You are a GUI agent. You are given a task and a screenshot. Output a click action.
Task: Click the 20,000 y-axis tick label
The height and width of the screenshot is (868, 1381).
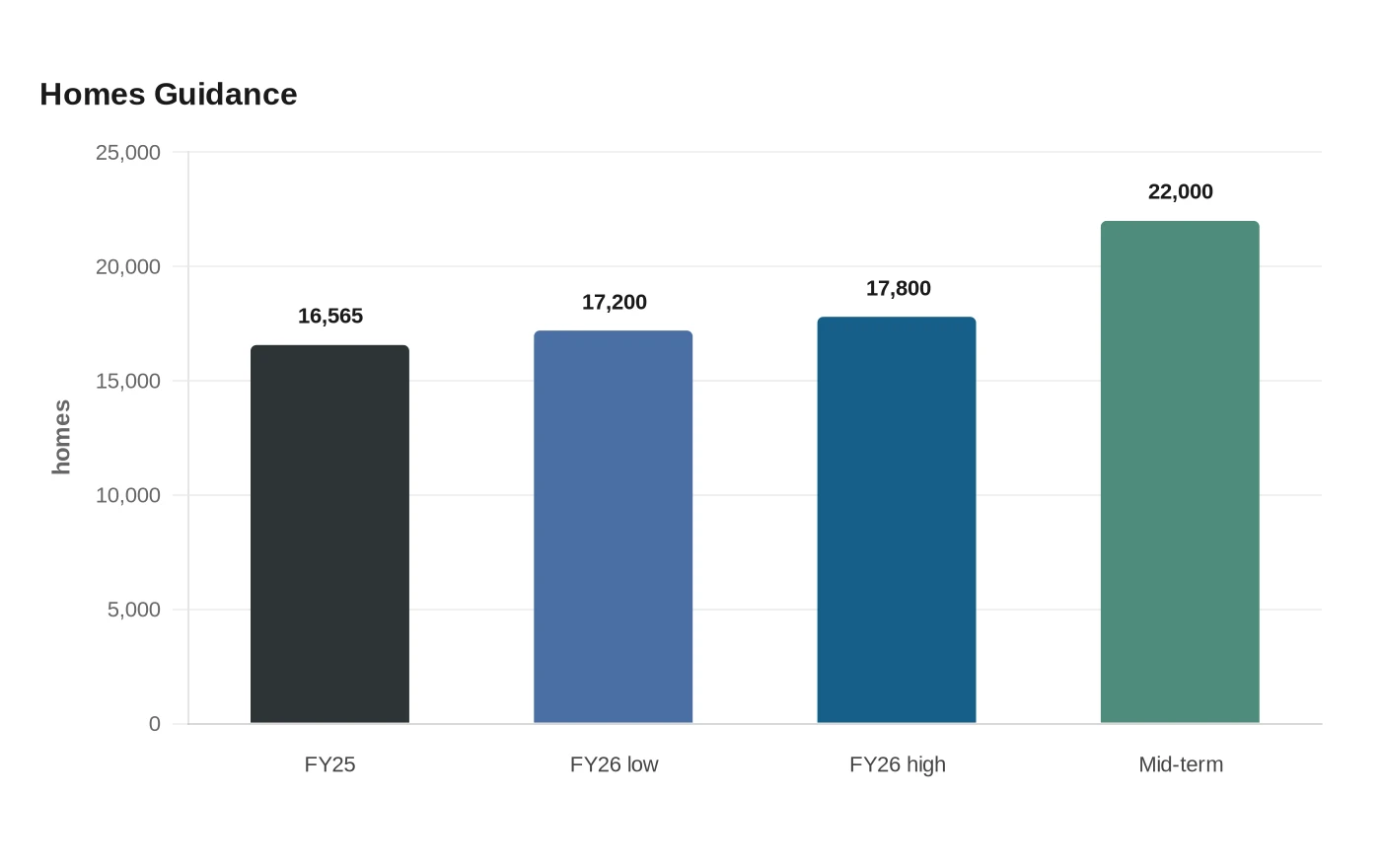(128, 266)
